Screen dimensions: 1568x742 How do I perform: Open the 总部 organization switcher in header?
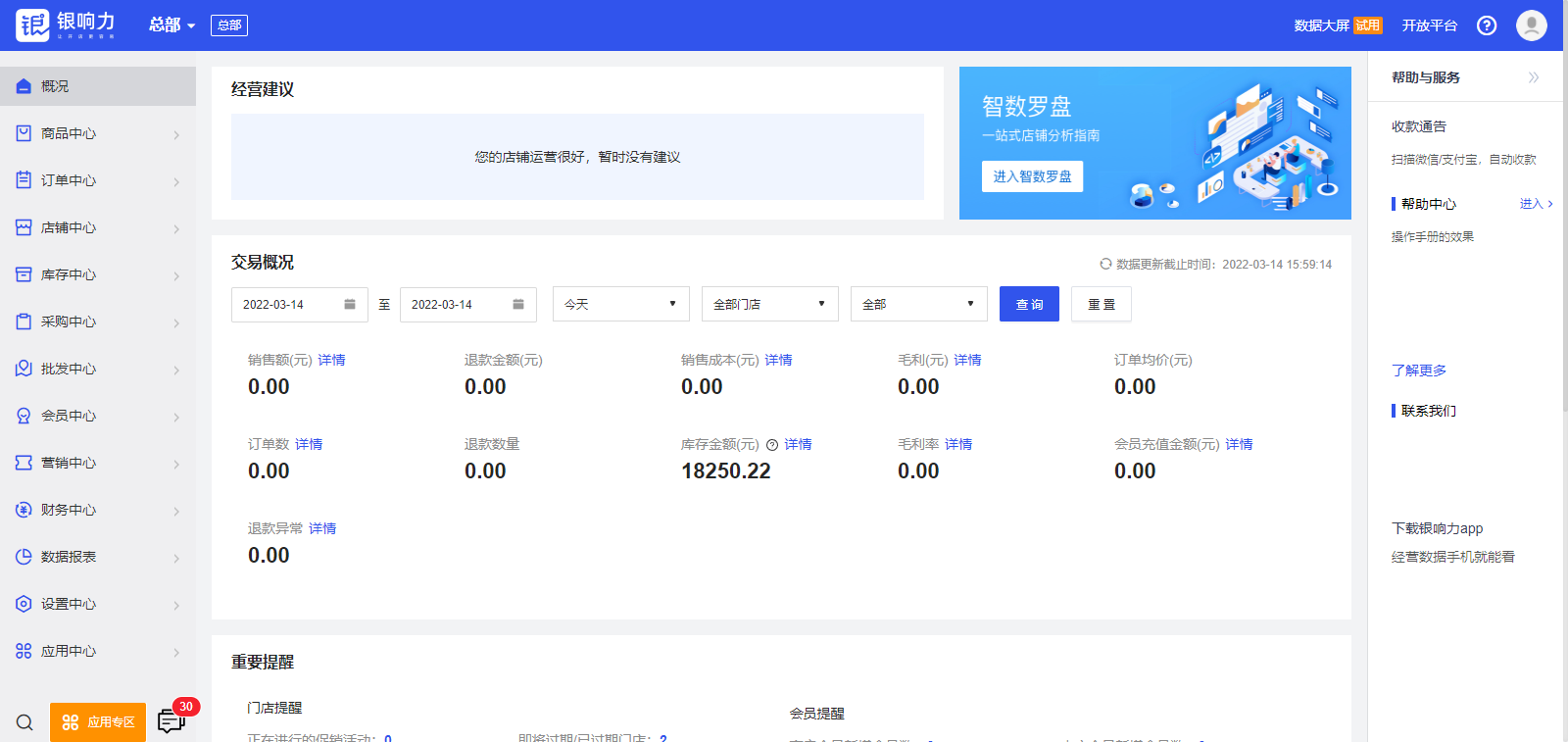click(x=171, y=25)
